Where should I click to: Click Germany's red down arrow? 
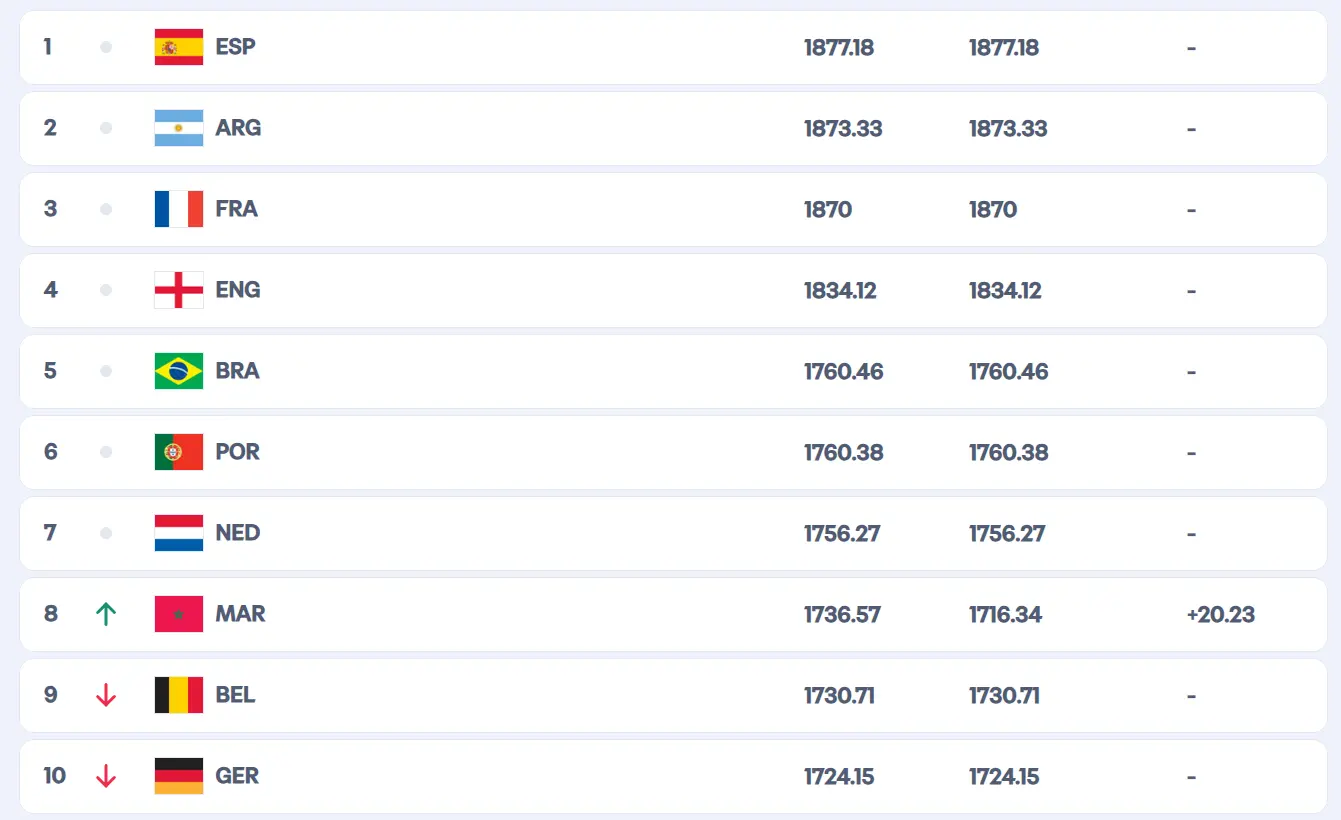coord(106,776)
